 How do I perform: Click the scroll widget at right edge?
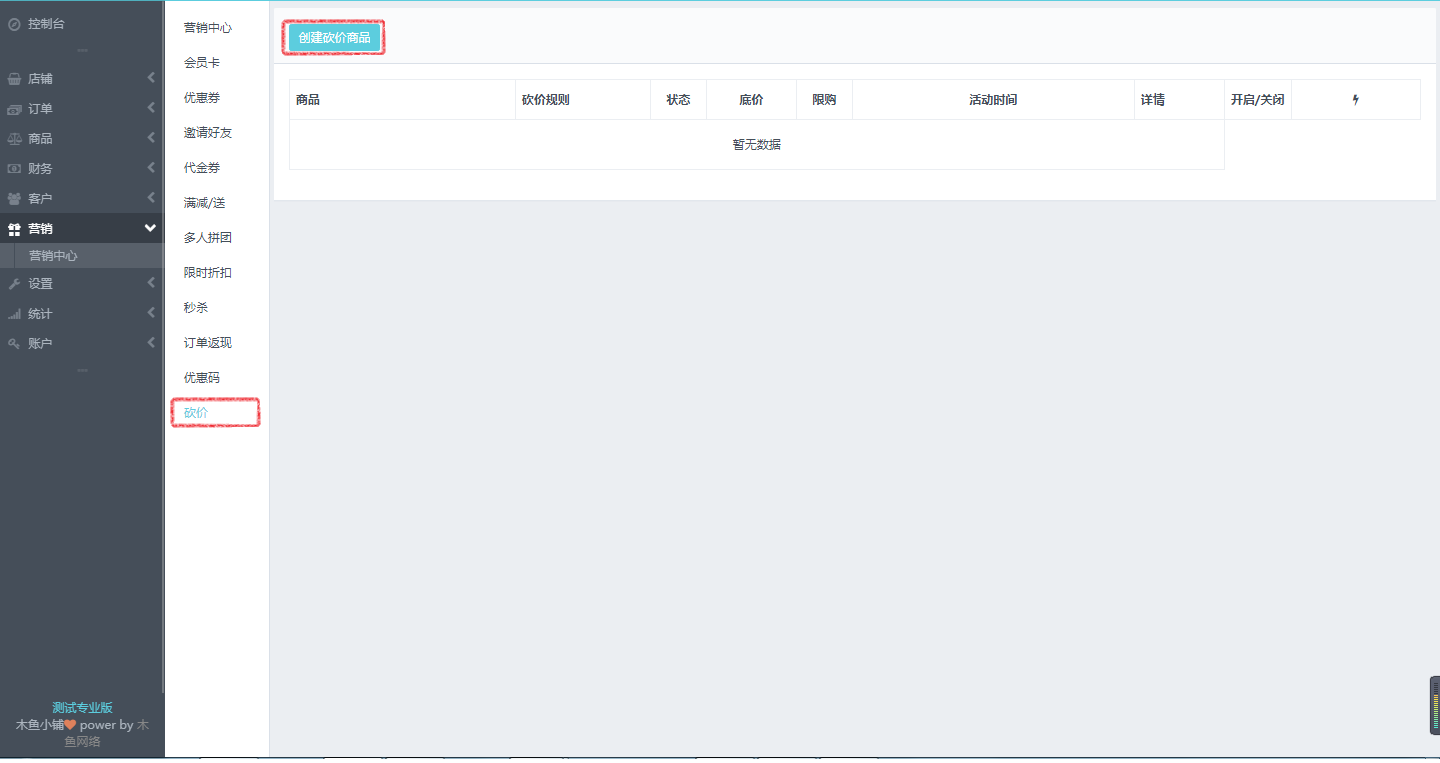click(x=1434, y=706)
